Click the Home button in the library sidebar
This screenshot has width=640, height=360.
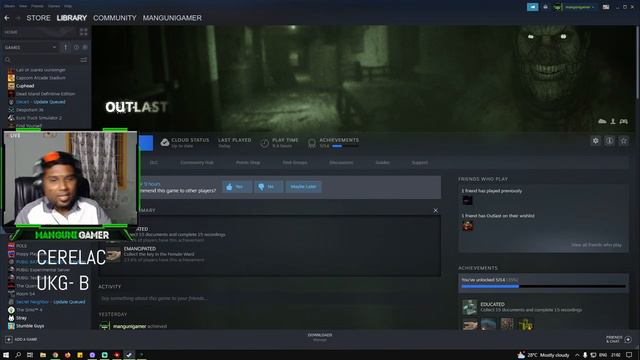coord(39,32)
